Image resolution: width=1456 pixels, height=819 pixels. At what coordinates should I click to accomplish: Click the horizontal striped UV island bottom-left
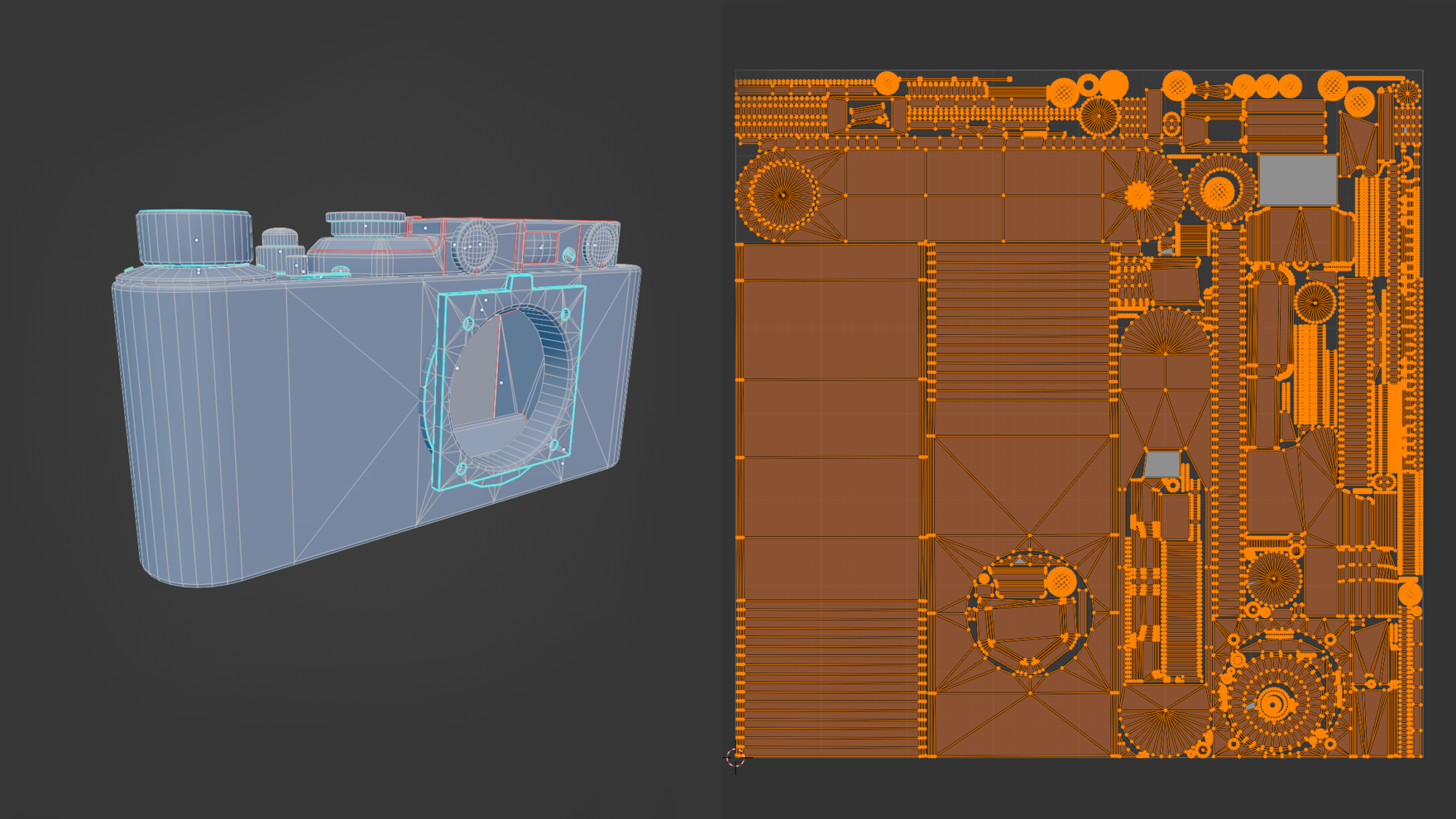click(830, 677)
